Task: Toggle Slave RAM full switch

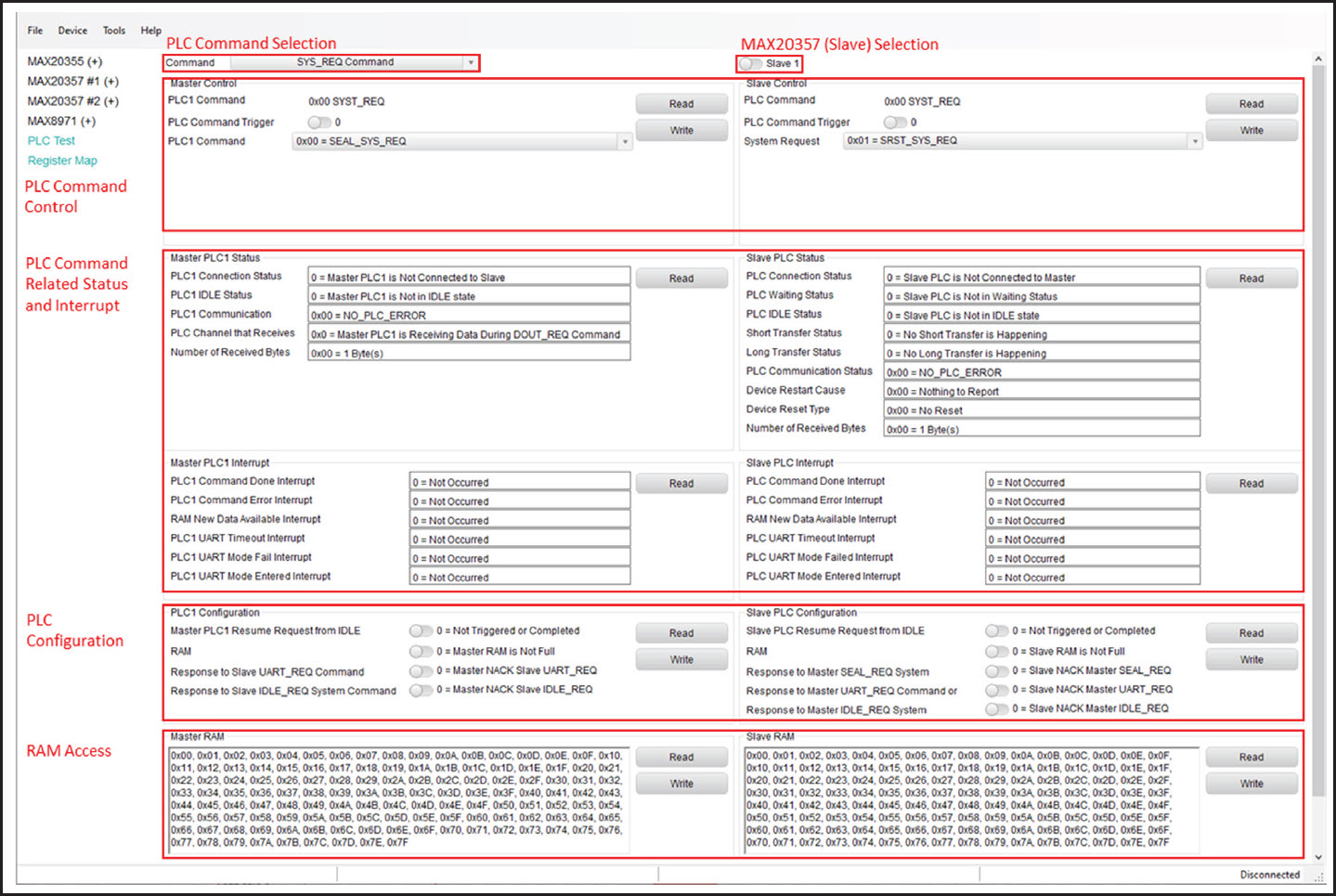Action: pos(996,652)
